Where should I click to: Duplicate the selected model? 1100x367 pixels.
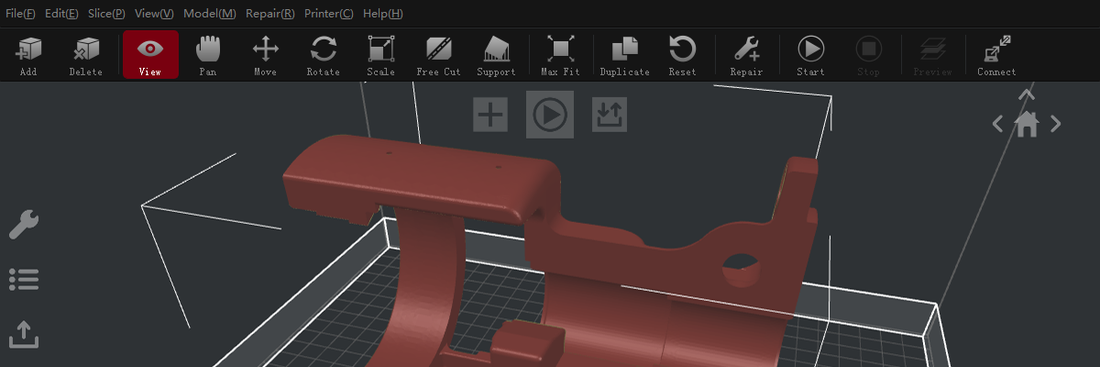(624, 55)
